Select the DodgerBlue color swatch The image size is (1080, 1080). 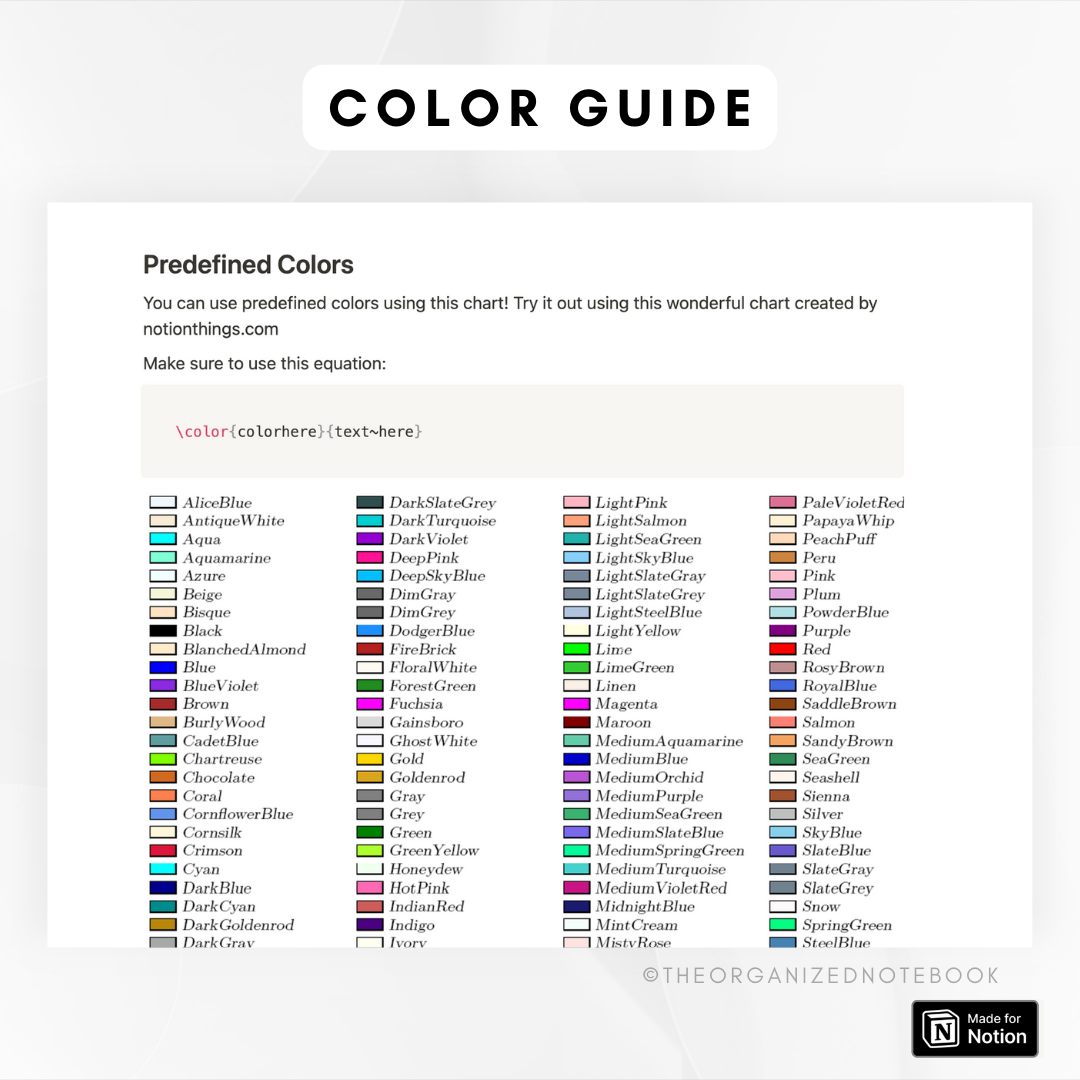pos(370,631)
